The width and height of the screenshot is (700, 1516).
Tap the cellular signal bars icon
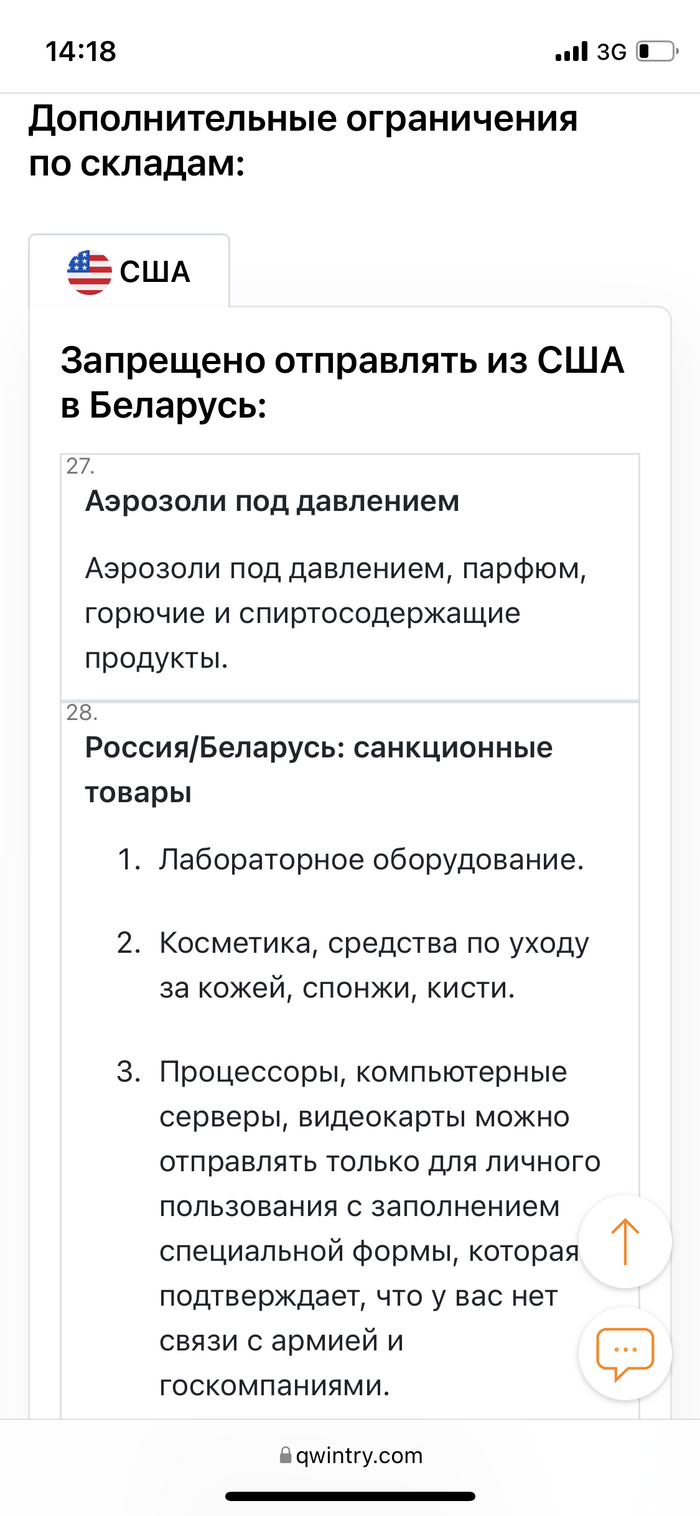coord(571,51)
